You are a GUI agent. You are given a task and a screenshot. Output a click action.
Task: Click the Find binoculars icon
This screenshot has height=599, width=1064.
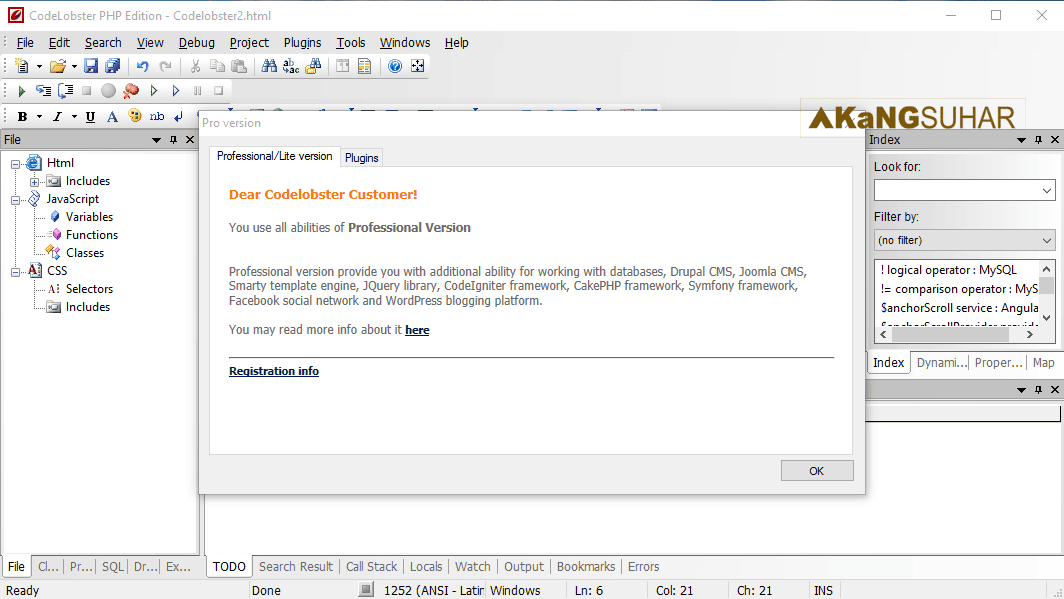coord(269,66)
